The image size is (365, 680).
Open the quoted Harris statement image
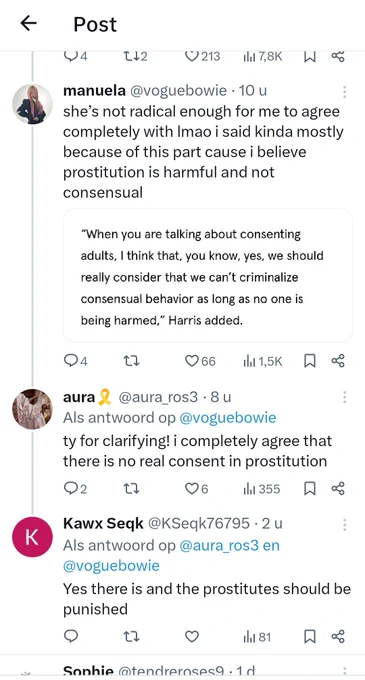[208, 276]
